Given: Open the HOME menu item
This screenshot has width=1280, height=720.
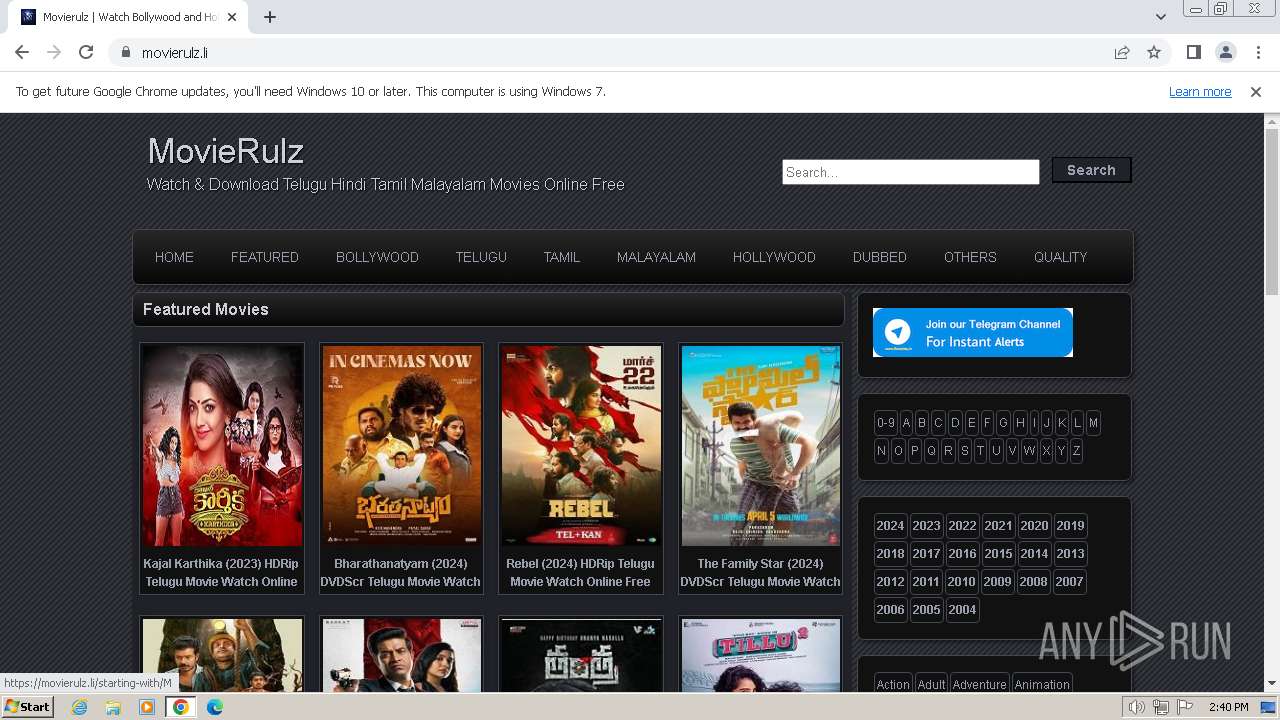Looking at the screenshot, I should (x=174, y=257).
